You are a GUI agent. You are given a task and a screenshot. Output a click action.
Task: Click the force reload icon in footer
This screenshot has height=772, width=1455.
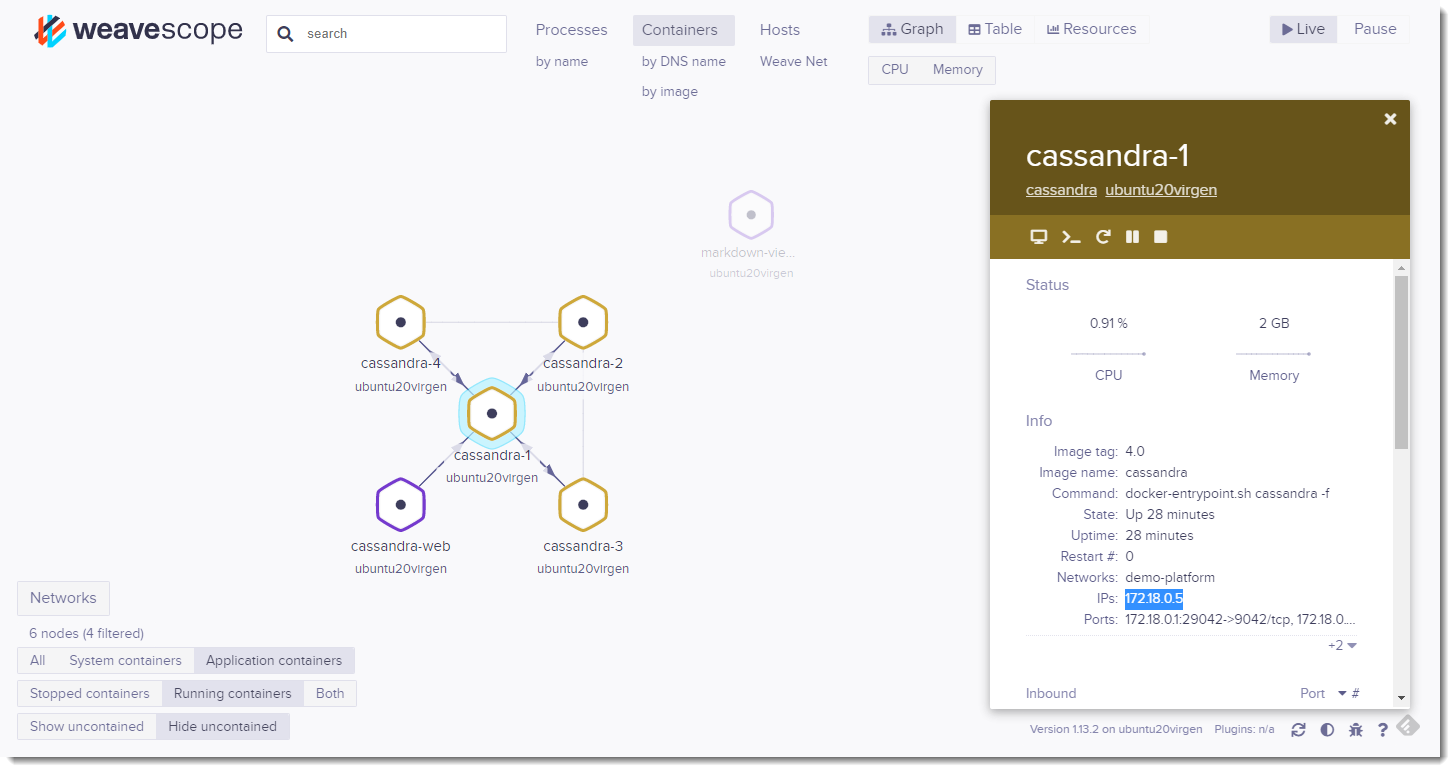click(1298, 730)
